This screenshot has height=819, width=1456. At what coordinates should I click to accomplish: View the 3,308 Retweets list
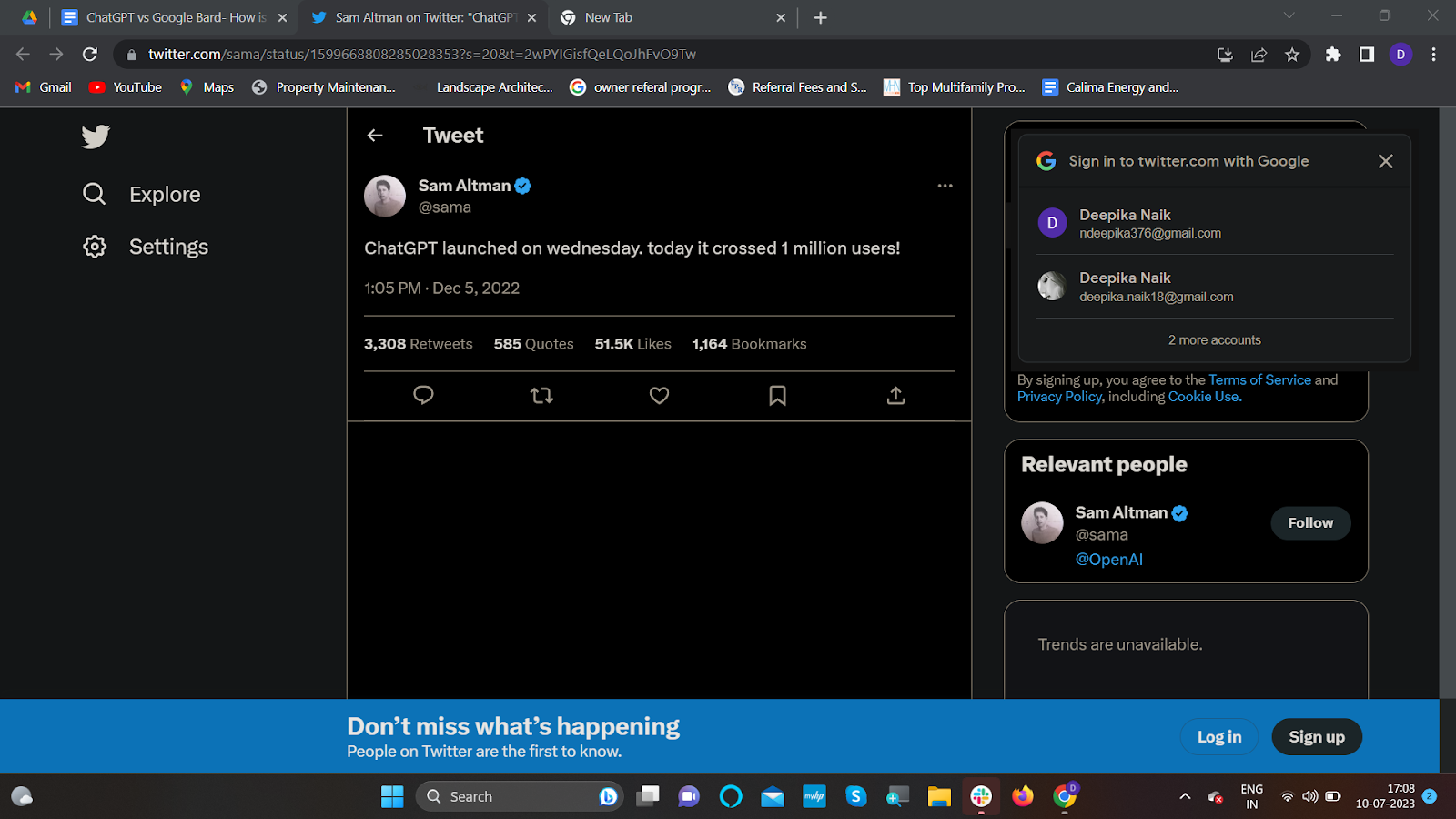point(419,344)
